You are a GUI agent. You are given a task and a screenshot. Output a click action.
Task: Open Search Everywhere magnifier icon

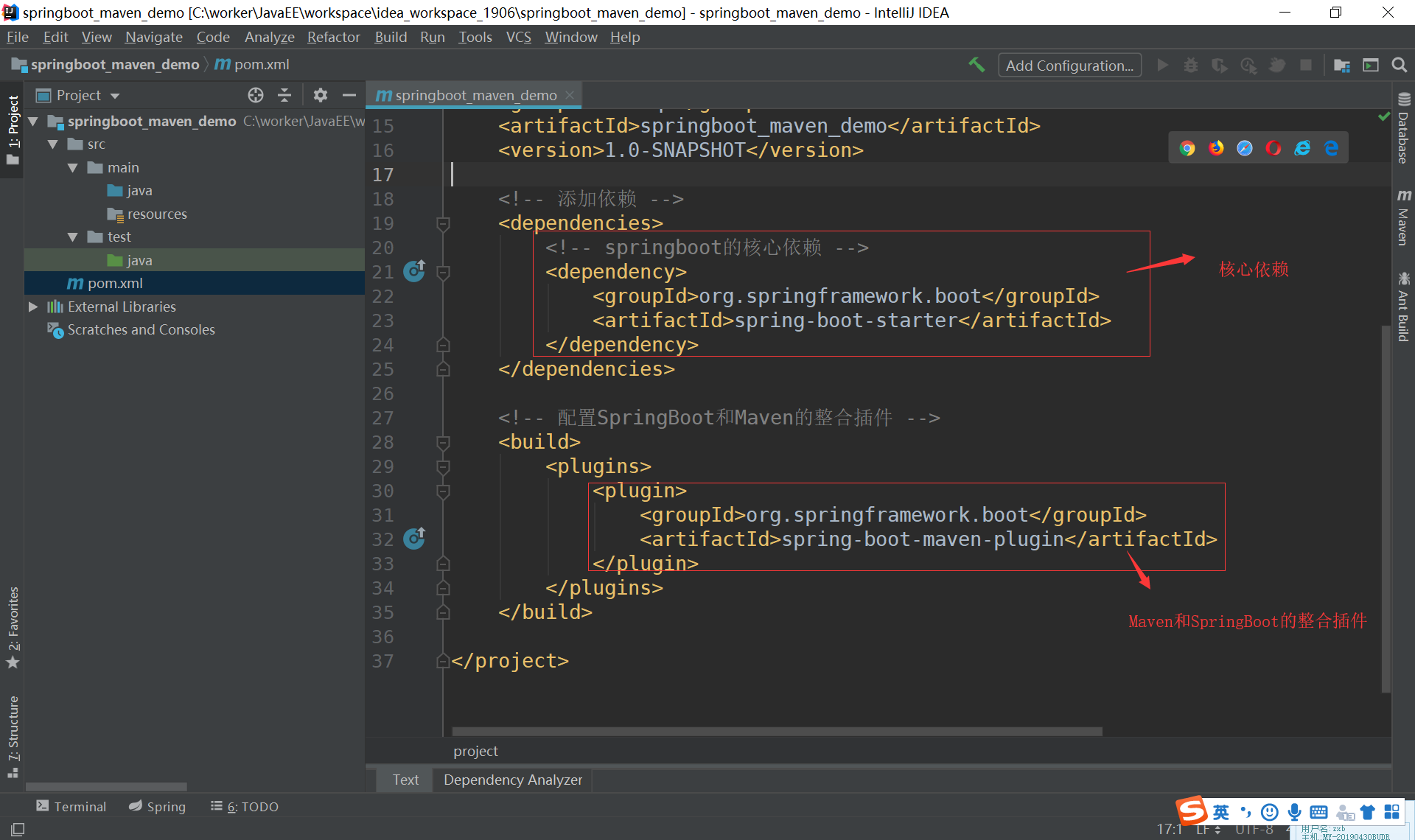pos(1399,65)
